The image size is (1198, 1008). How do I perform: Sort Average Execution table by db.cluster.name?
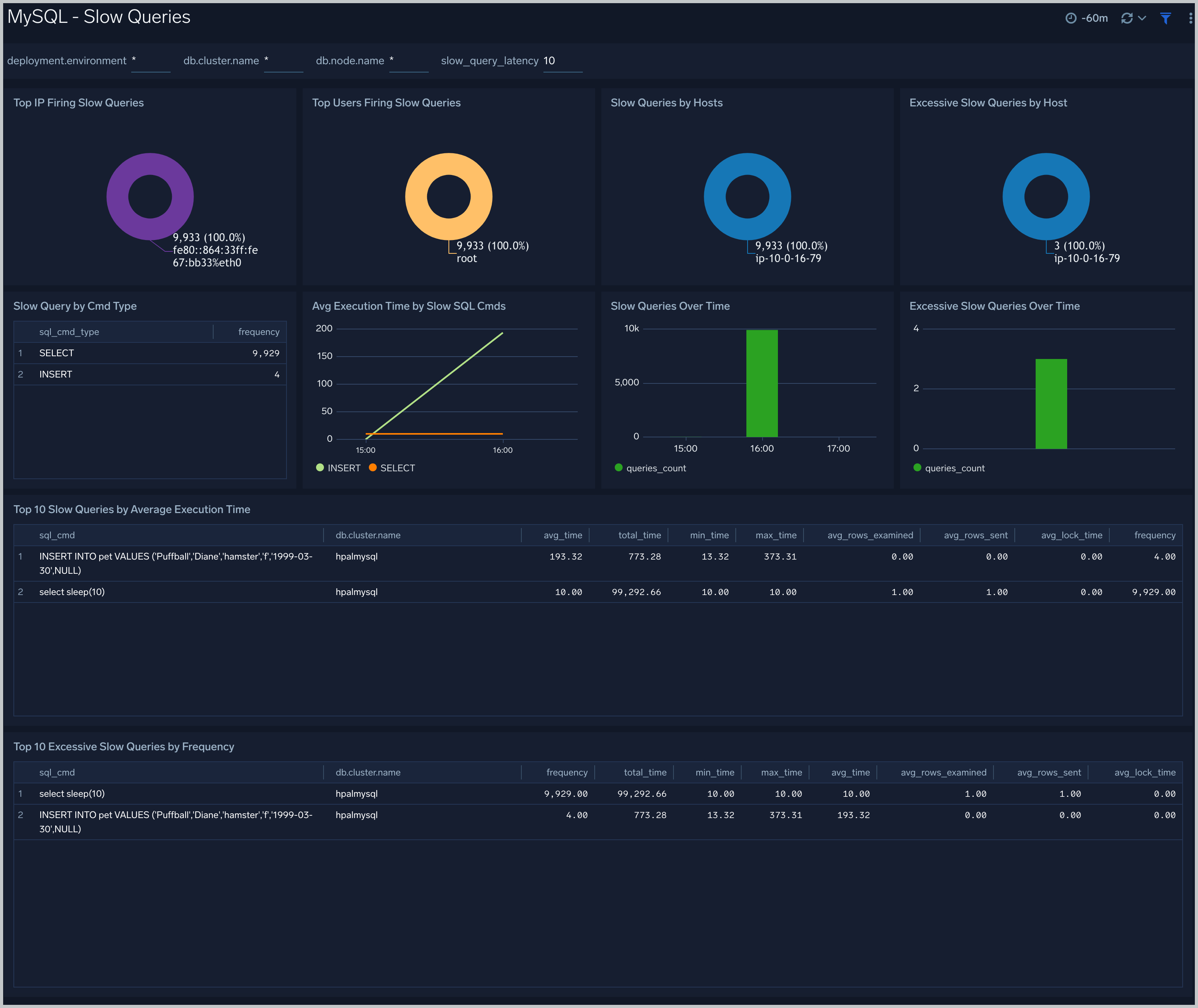pyautogui.click(x=368, y=536)
